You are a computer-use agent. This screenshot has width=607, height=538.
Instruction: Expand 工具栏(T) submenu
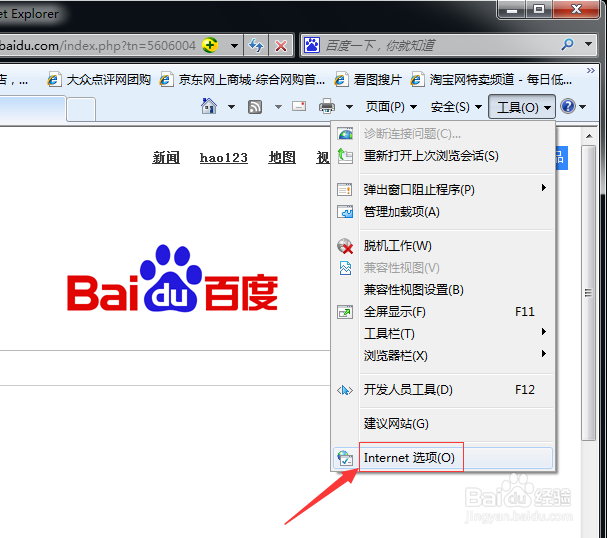click(x=443, y=334)
